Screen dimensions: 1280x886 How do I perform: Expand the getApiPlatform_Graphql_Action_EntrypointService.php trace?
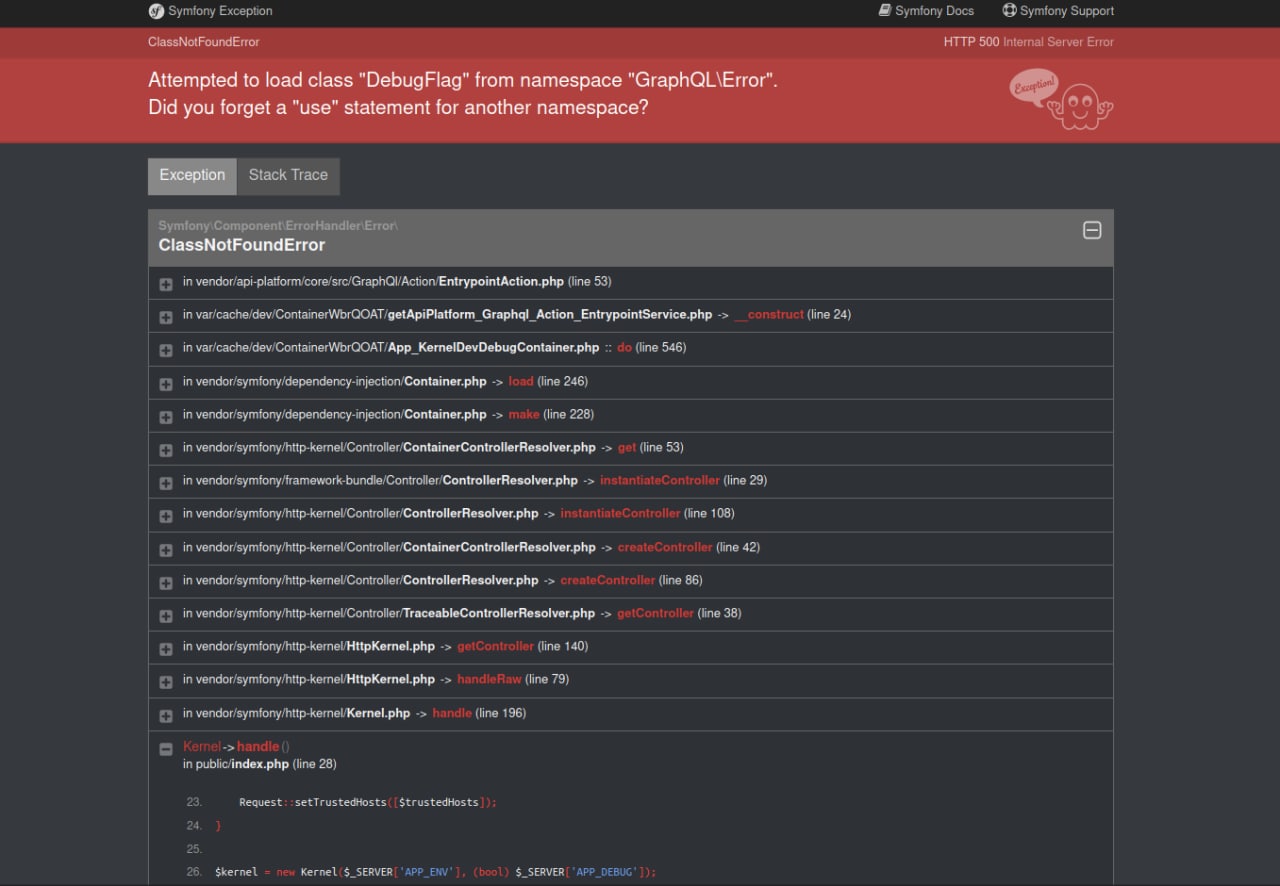[166, 317]
